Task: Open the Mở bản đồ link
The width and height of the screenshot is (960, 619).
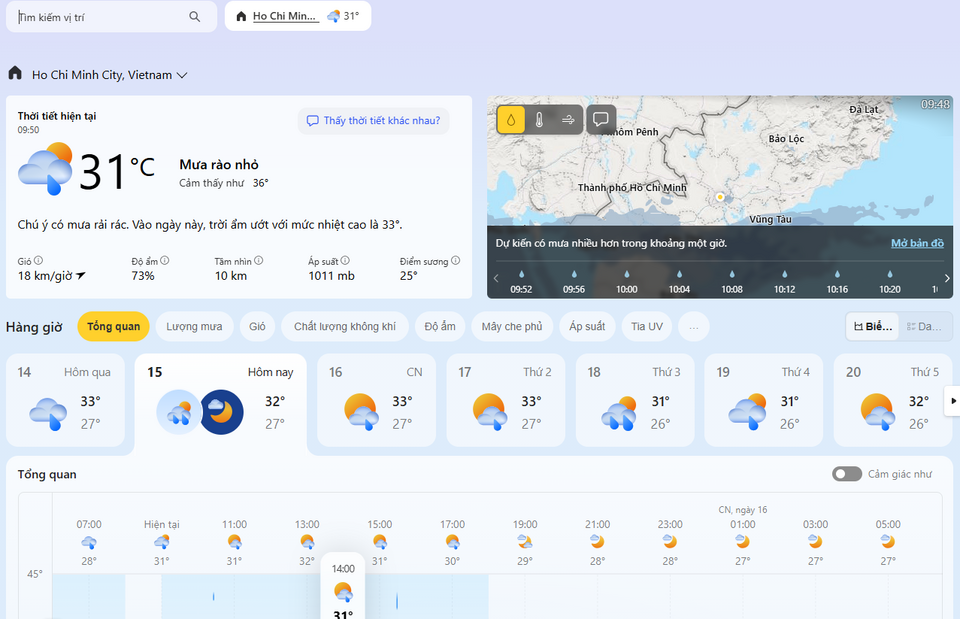Action: pyautogui.click(x=917, y=243)
